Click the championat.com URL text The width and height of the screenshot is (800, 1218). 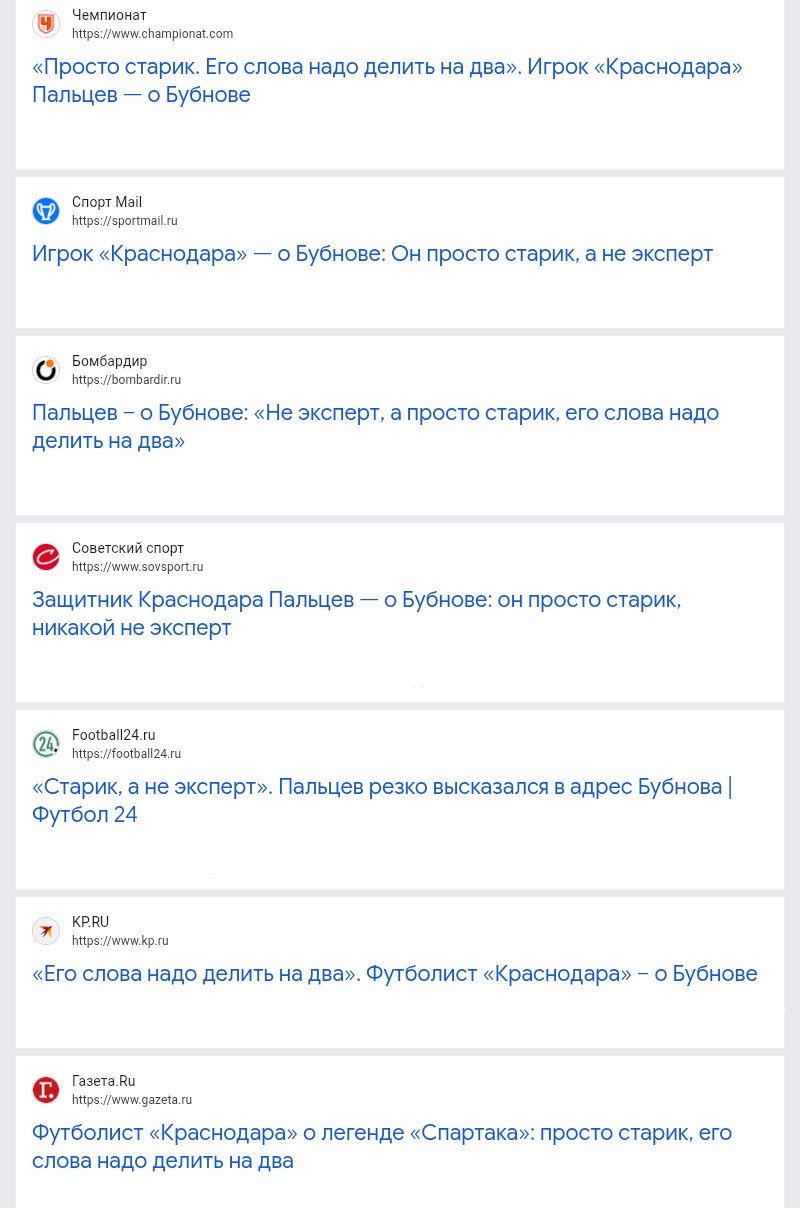[x=152, y=34]
